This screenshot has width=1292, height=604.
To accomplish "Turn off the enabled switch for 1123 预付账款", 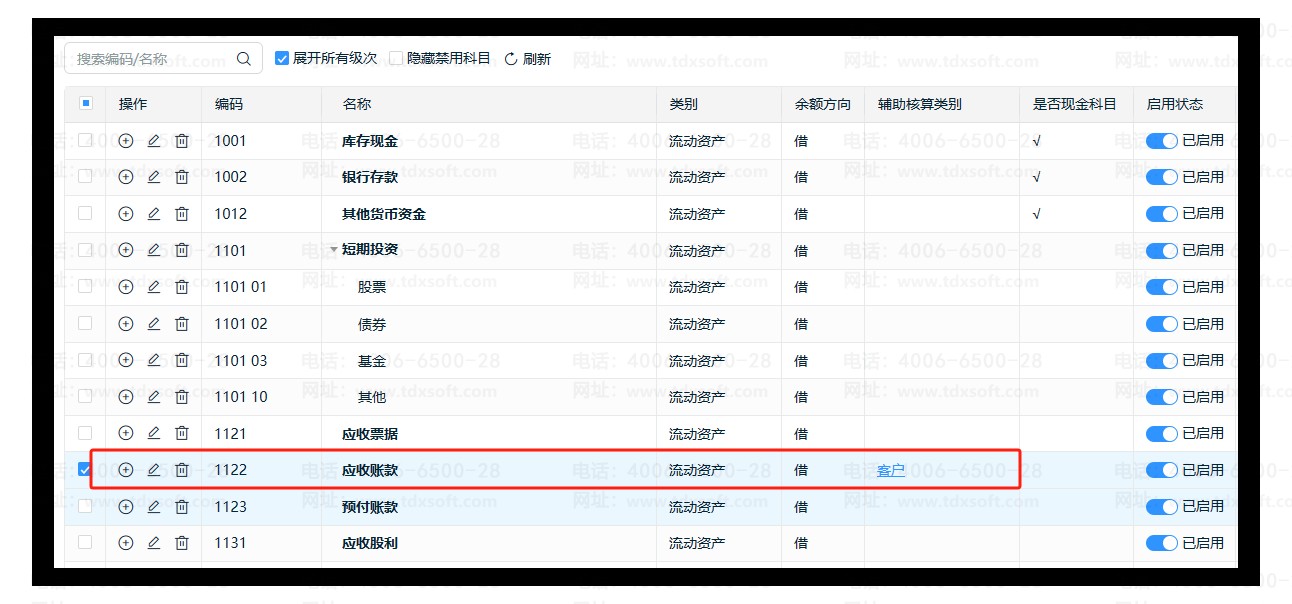I will click(1161, 507).
